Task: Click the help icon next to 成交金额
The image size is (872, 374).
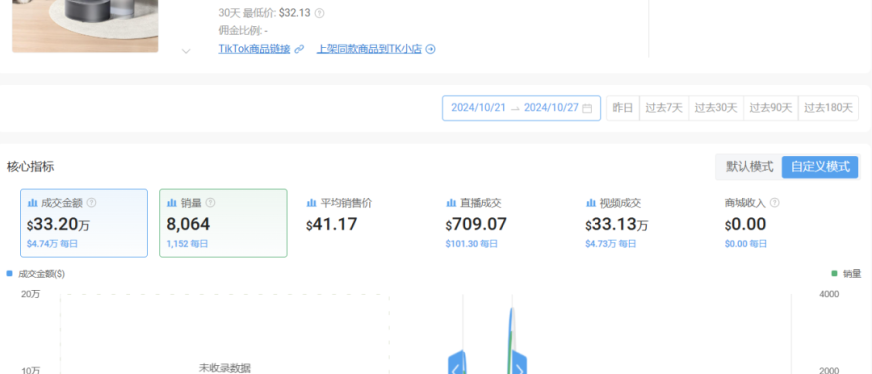Action: coord(92,203)
